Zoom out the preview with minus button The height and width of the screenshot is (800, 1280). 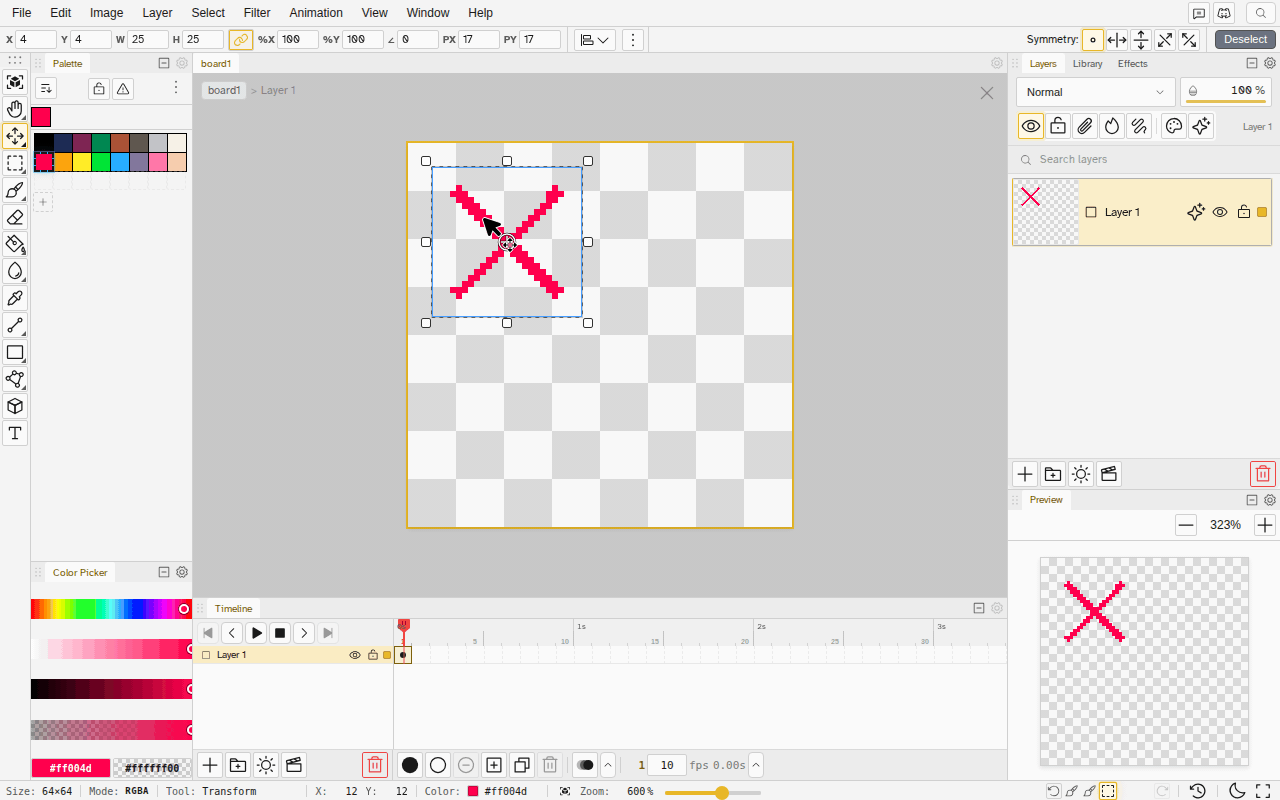point(1186,525)
